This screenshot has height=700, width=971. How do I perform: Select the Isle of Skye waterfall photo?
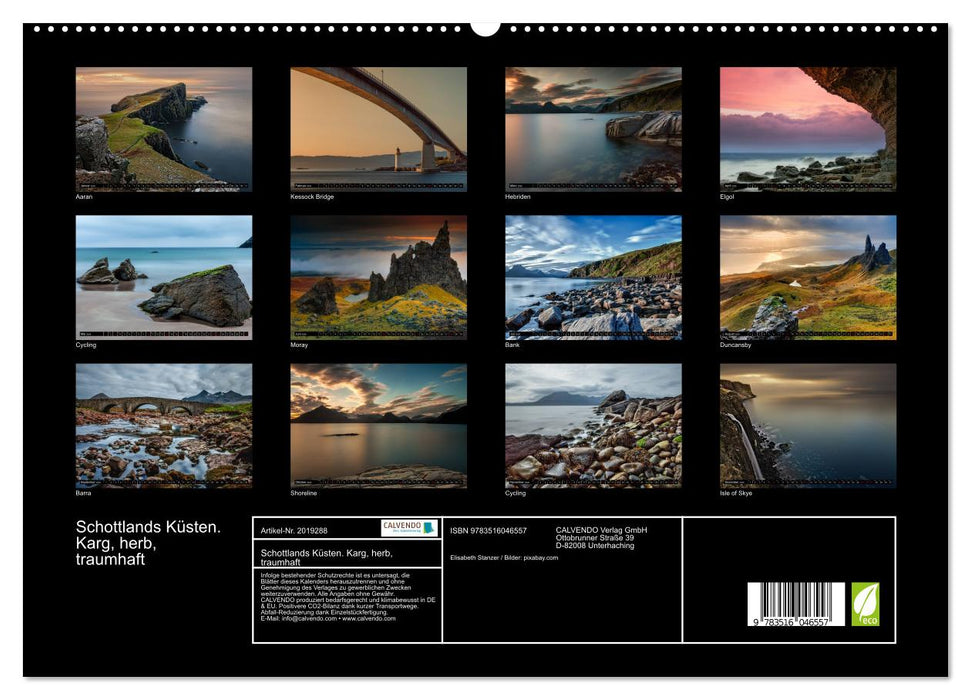pos(808,425)
